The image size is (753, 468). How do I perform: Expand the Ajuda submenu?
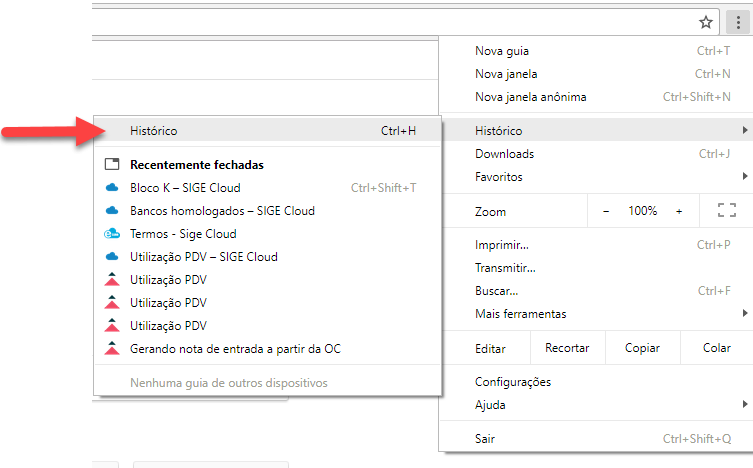(x=596, y=405)
